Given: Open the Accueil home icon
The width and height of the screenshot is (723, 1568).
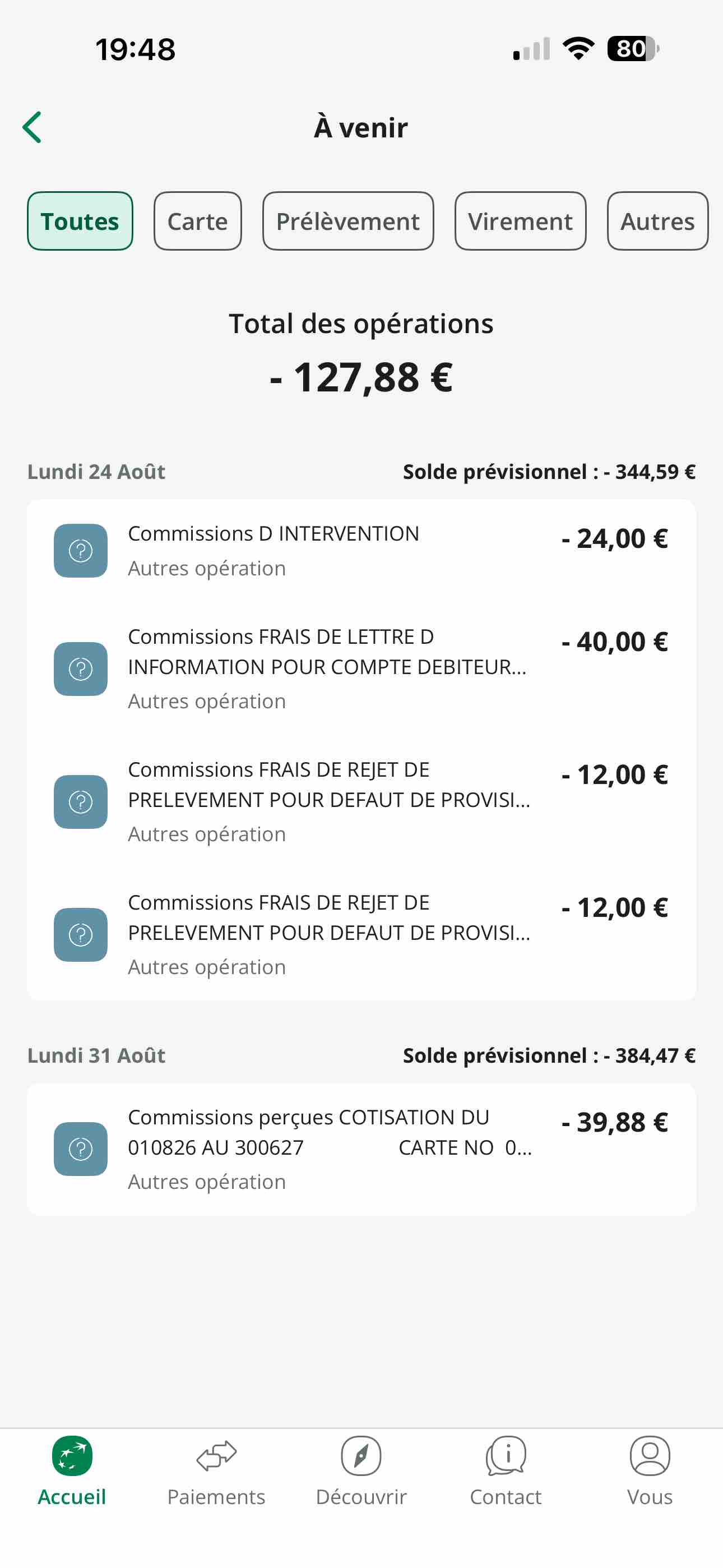Looking at the screenshot, I should 72,1456.
